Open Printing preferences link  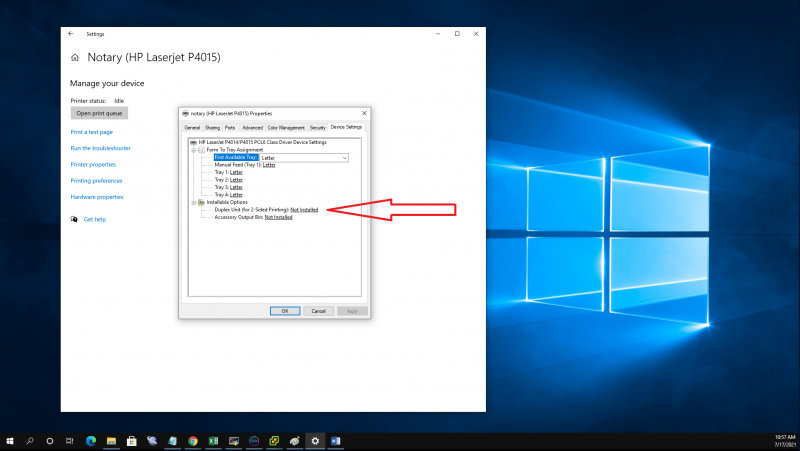96,181
